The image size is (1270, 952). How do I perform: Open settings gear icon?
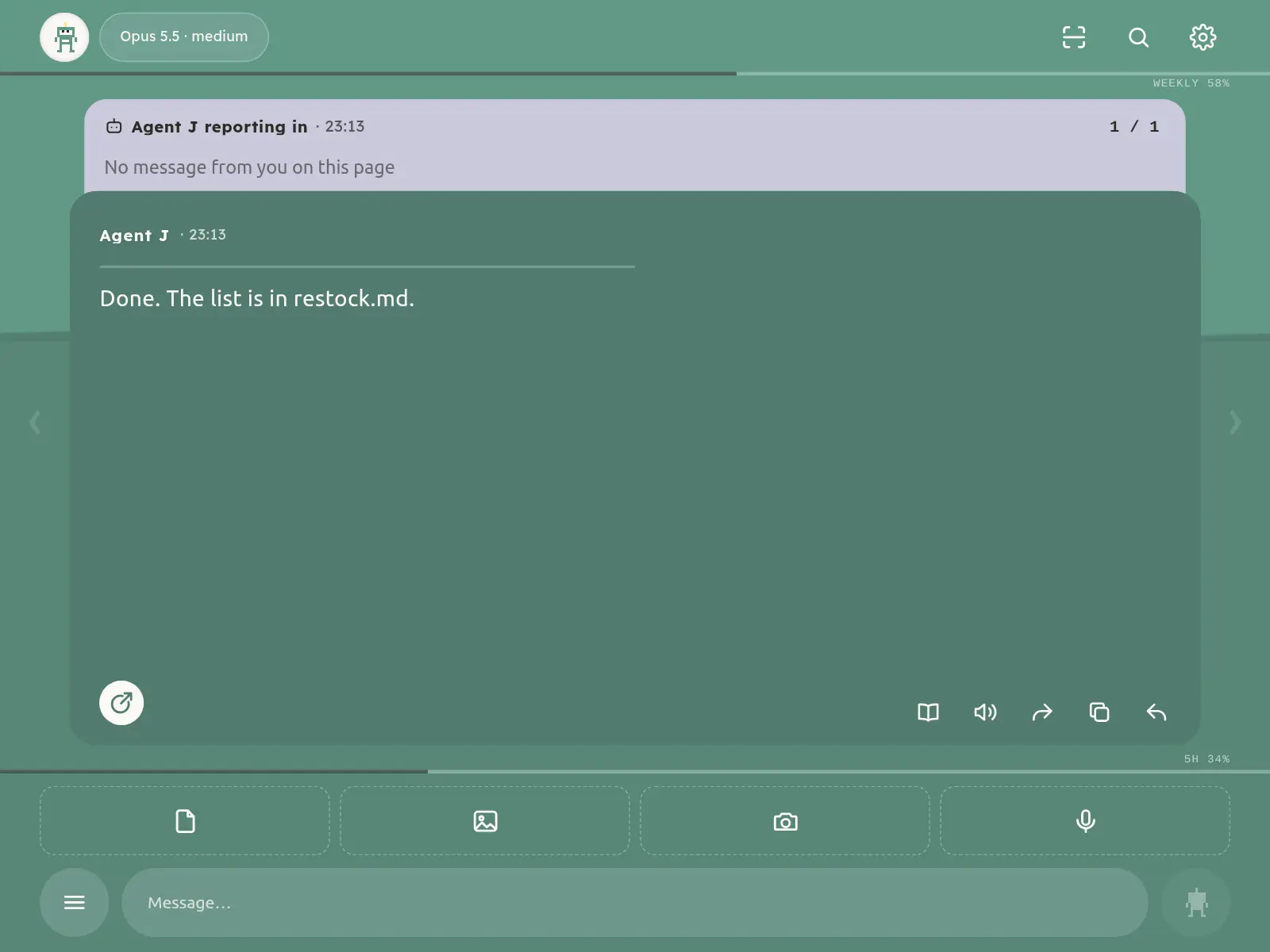pos(1203,37)
